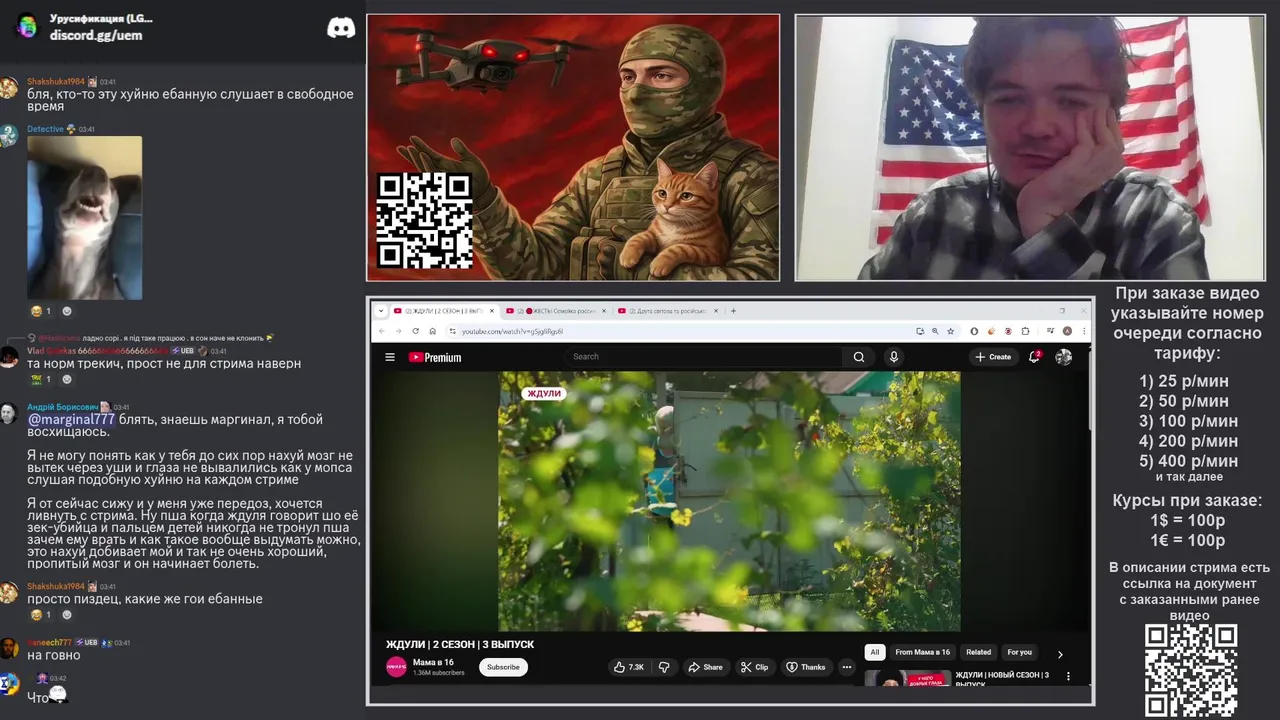Click the @marginal777 mention in chat
The image size is (1280, 720).
pyautogui.click(x=71, y=420)
